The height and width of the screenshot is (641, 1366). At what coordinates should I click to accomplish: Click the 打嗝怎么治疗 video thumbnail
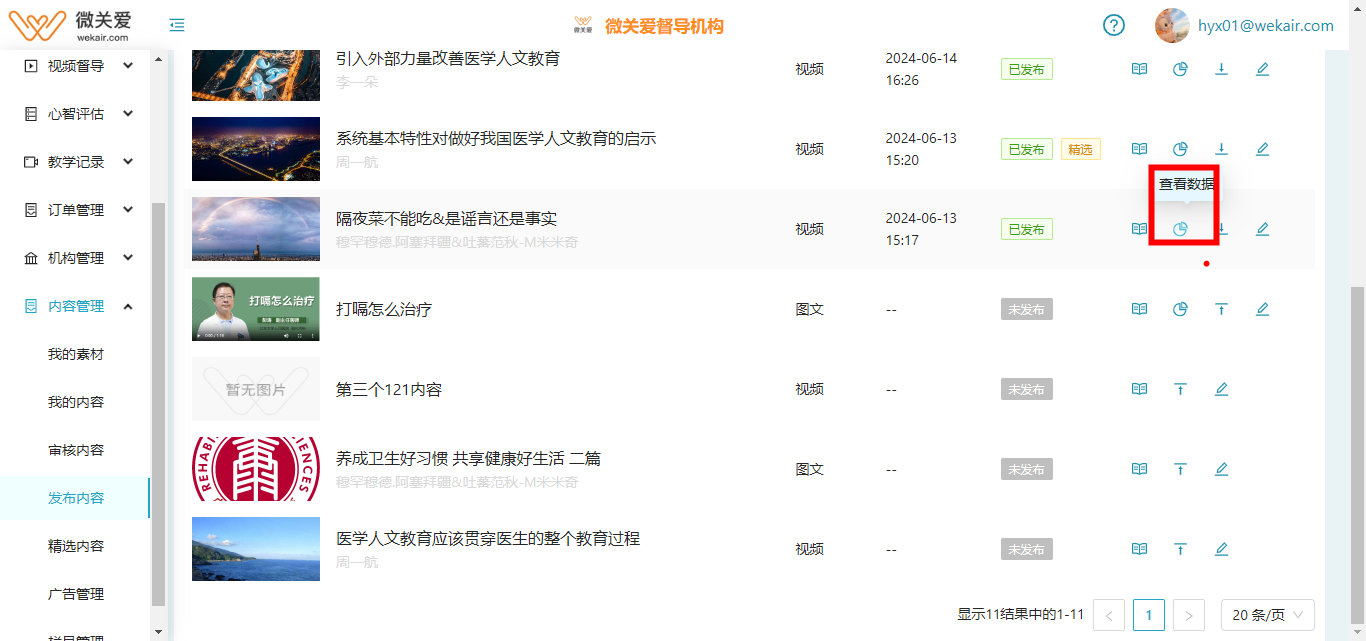(256, 309)
